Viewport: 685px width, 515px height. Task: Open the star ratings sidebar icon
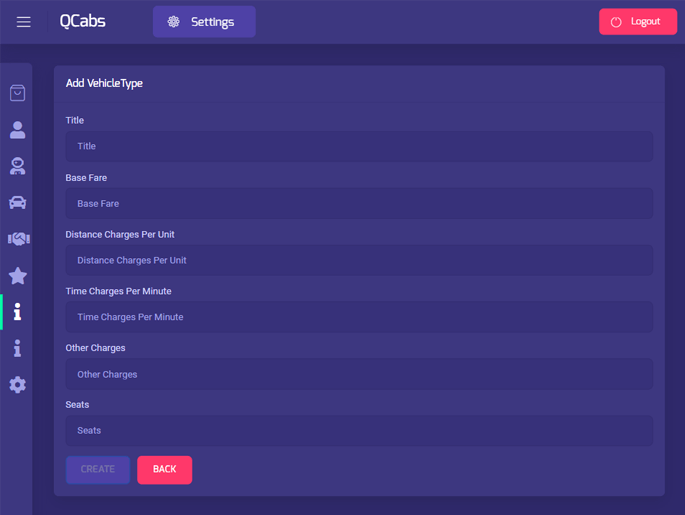click(x=18, y=276)
